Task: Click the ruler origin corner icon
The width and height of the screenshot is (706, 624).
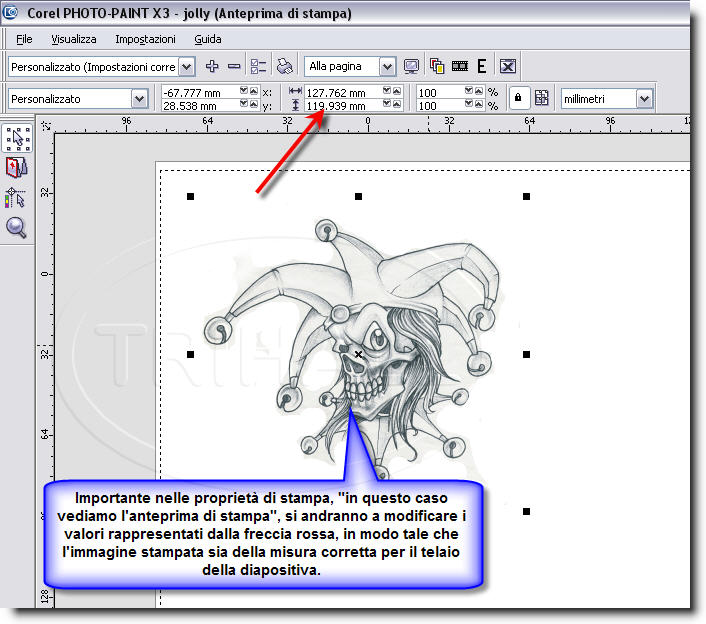Action: pos(45,126)
